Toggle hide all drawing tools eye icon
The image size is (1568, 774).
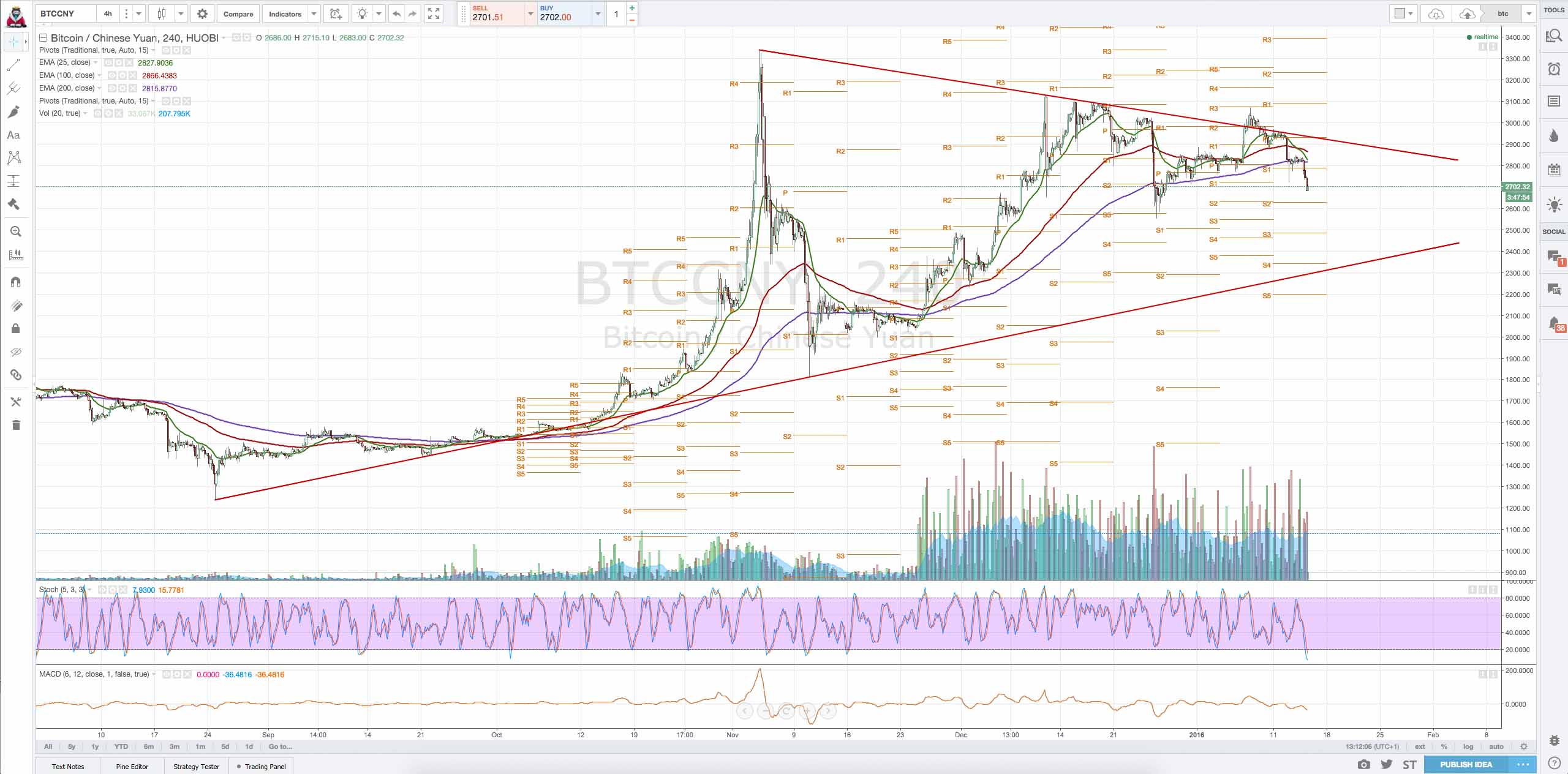(16, 352)
